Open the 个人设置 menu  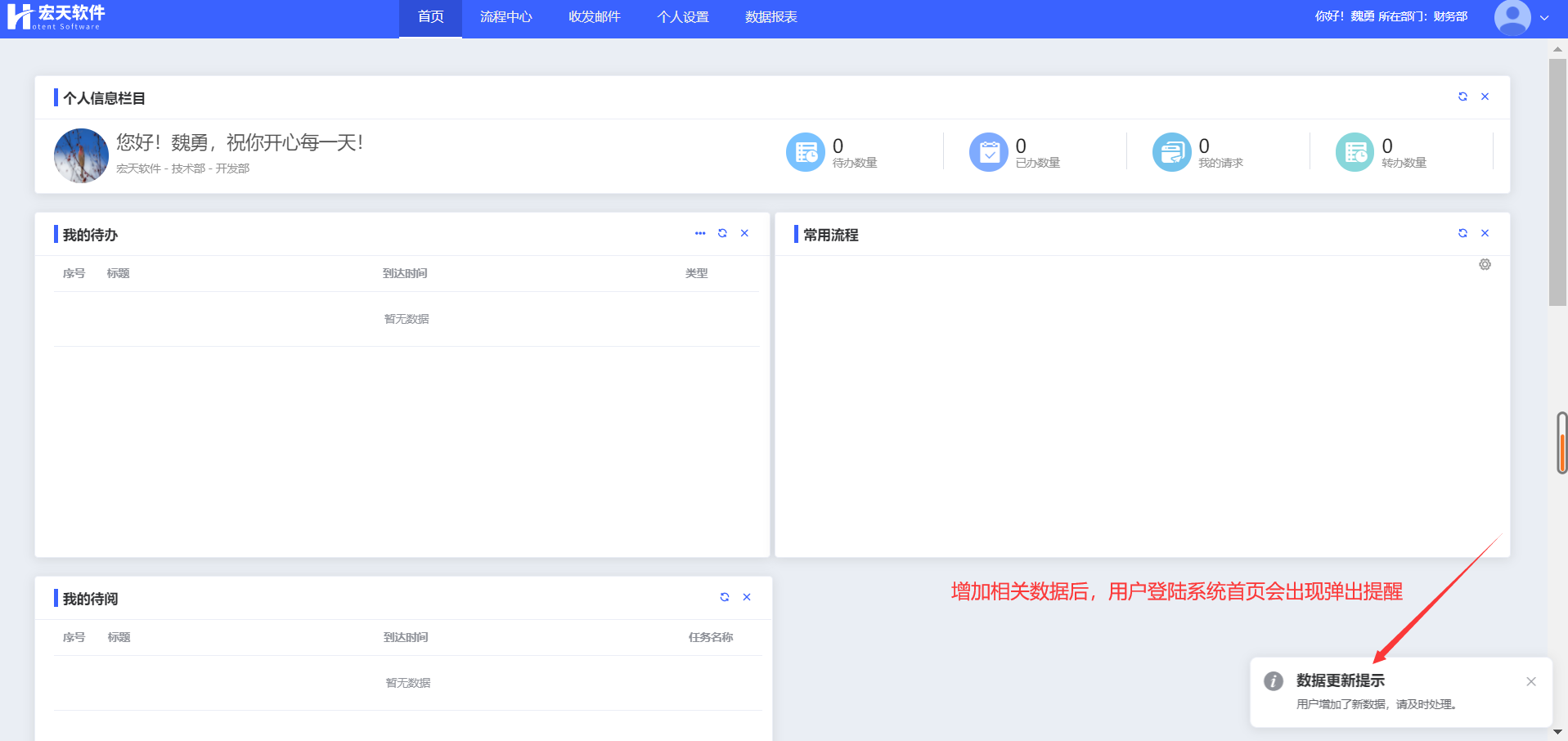pyautogui.click(x=683, y=17)
